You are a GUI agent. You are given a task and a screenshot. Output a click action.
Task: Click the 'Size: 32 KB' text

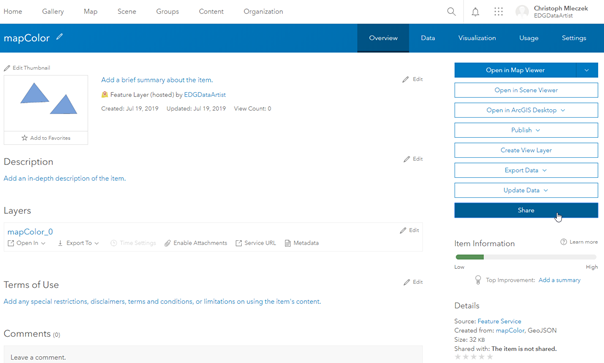(x=470, y=339)
